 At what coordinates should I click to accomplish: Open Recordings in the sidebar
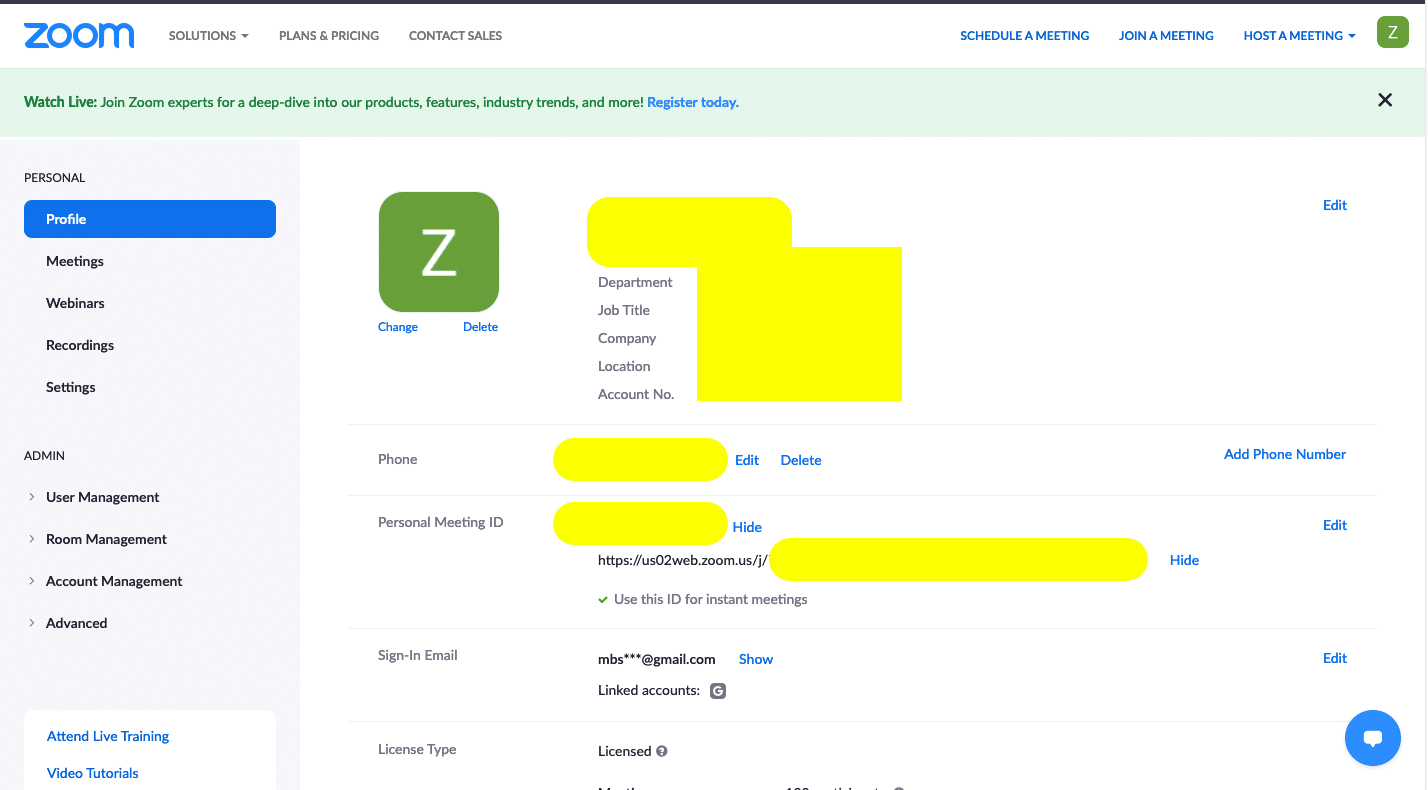[80, 345]
